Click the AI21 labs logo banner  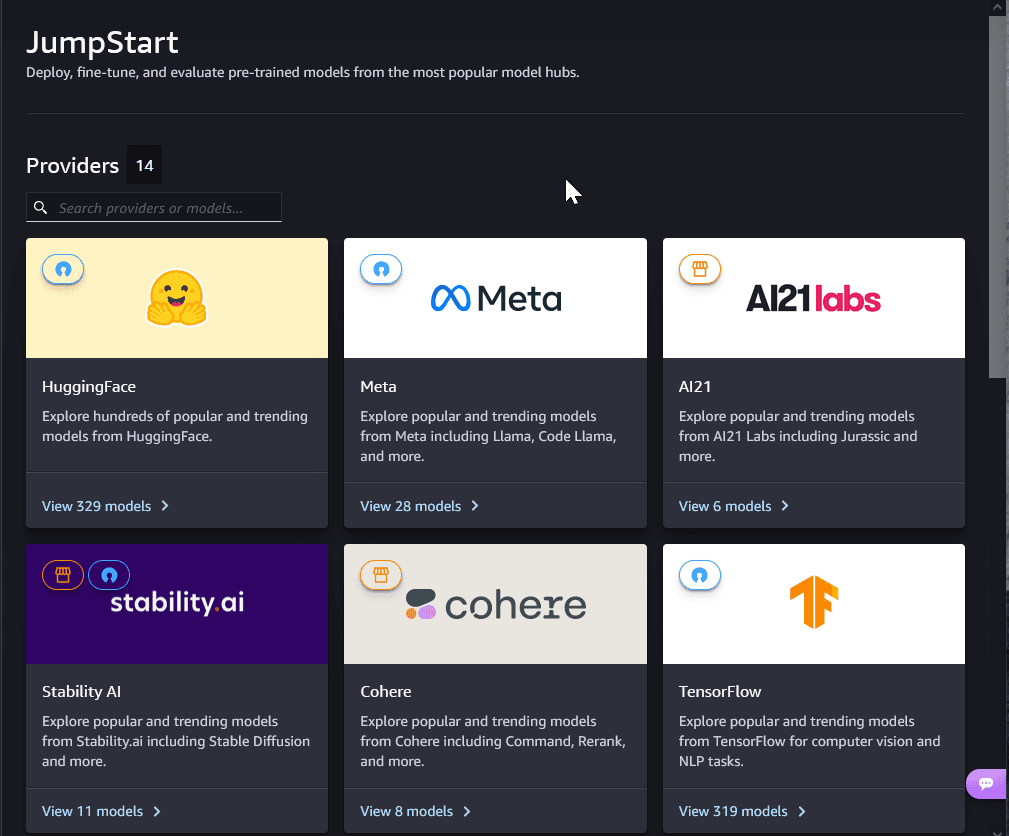click(813, 298)
